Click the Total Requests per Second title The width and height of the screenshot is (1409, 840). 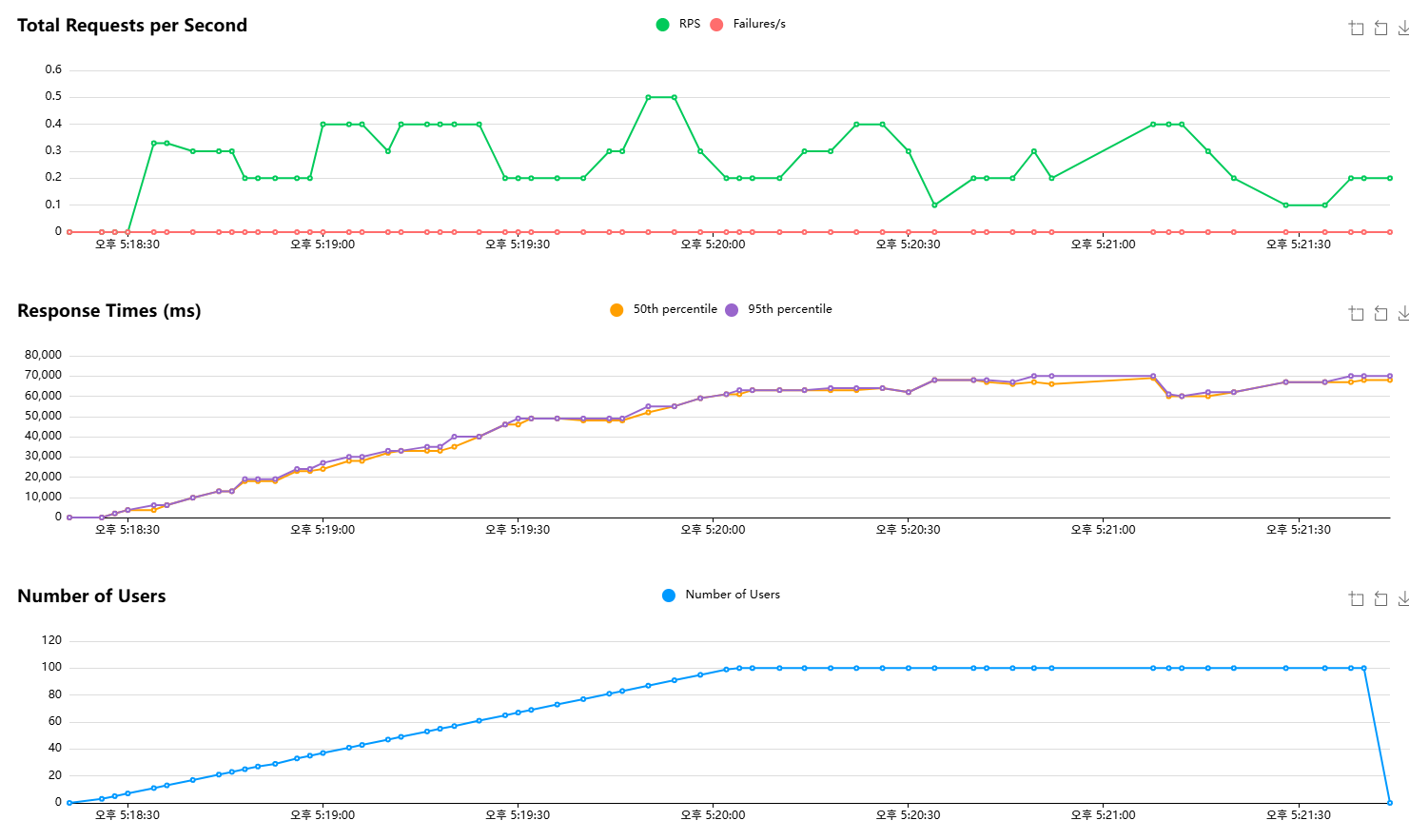(132, 26)
